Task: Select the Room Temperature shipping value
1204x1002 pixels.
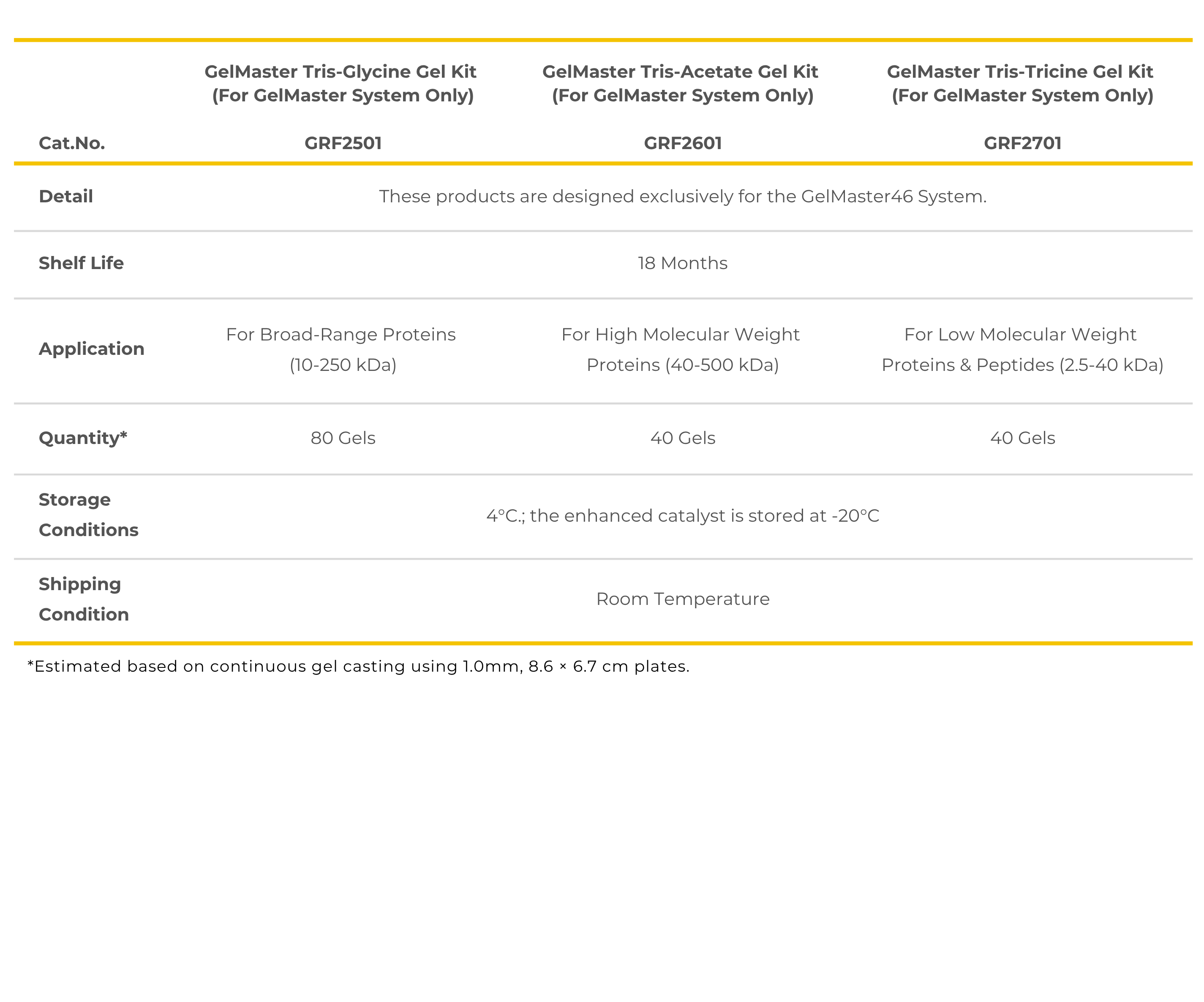Action: point(682,599)
